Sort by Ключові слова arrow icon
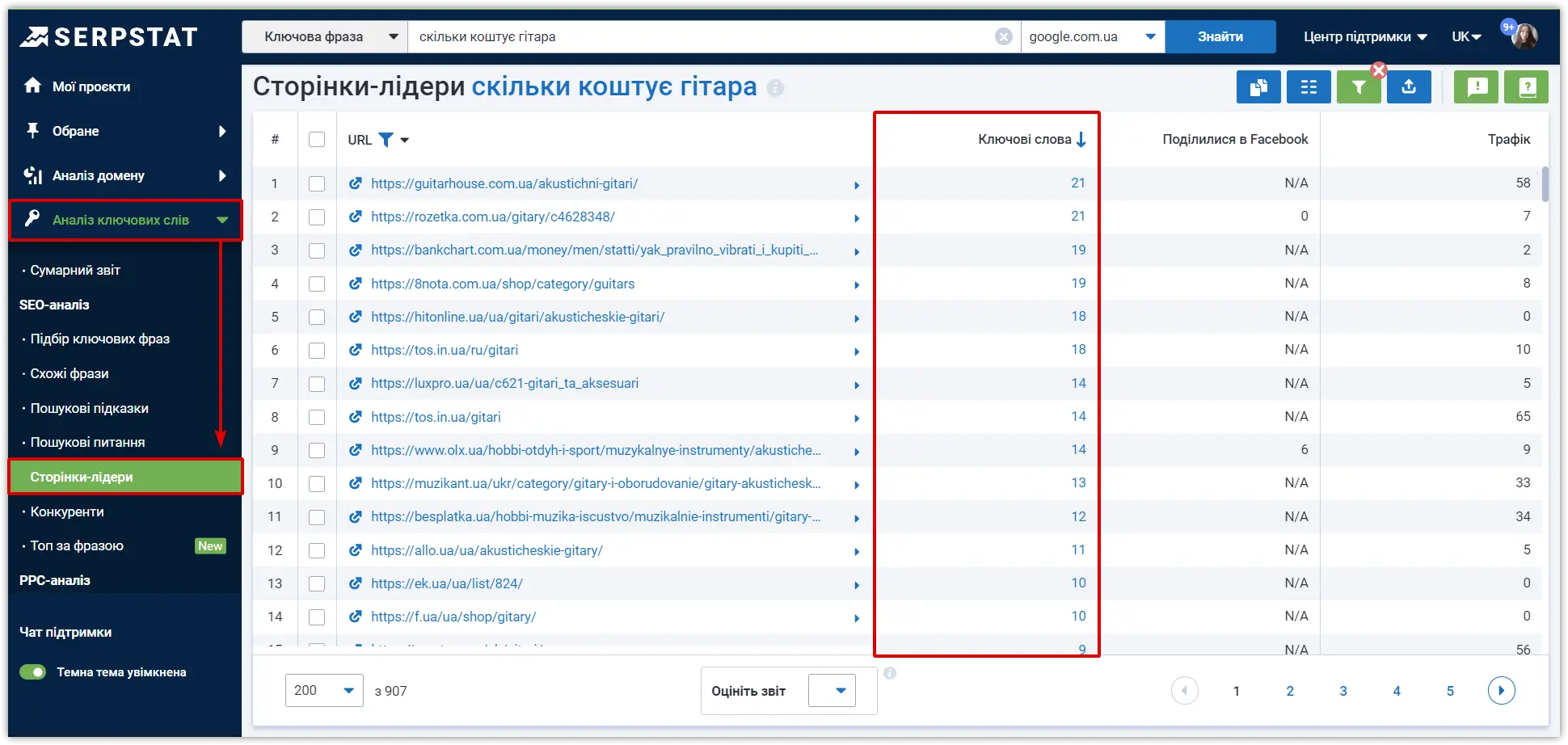Image resolution: width=1568 pixels, height=745 pixels. [1081, 140]
